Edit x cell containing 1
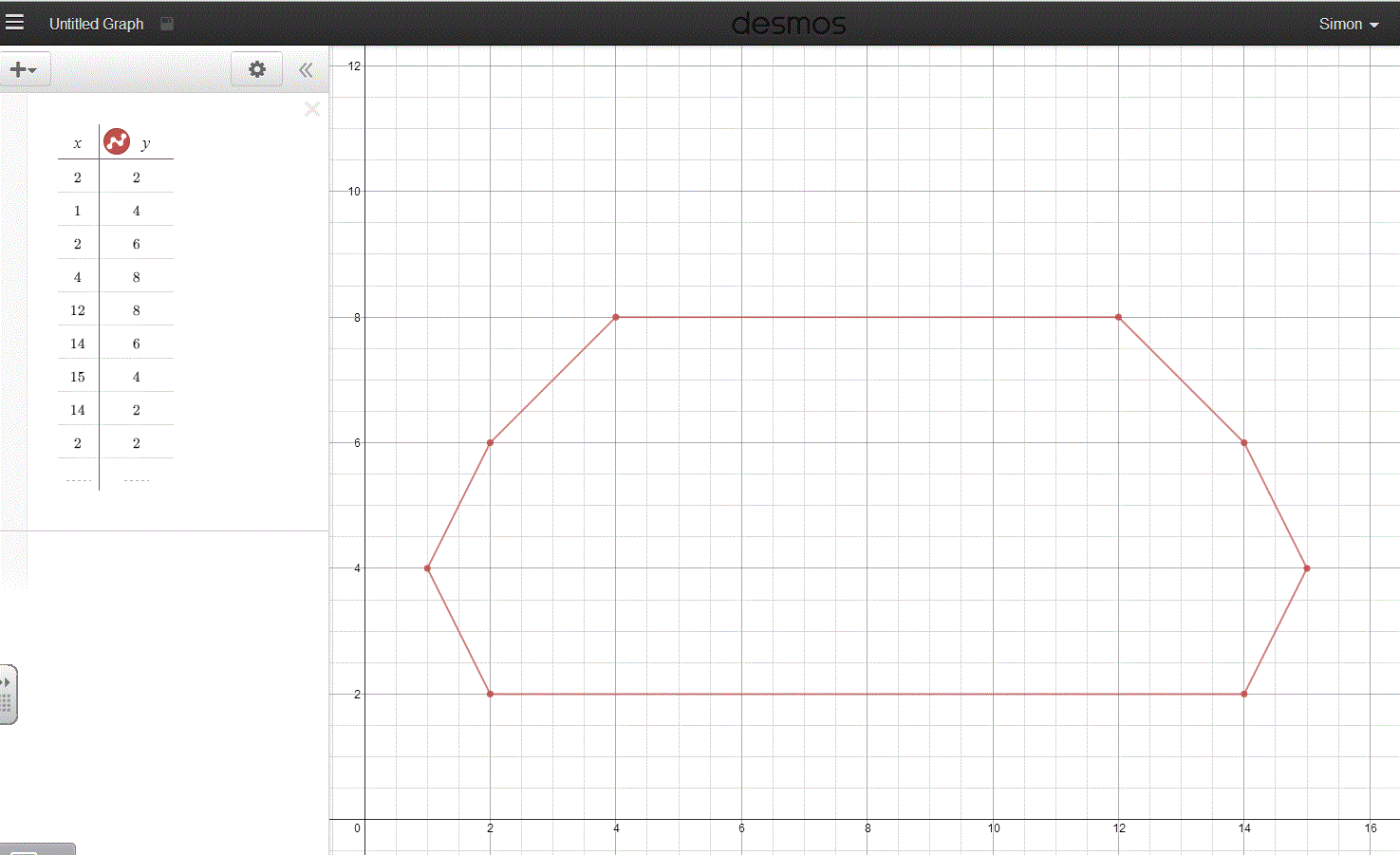 click(x=78, y=211)
